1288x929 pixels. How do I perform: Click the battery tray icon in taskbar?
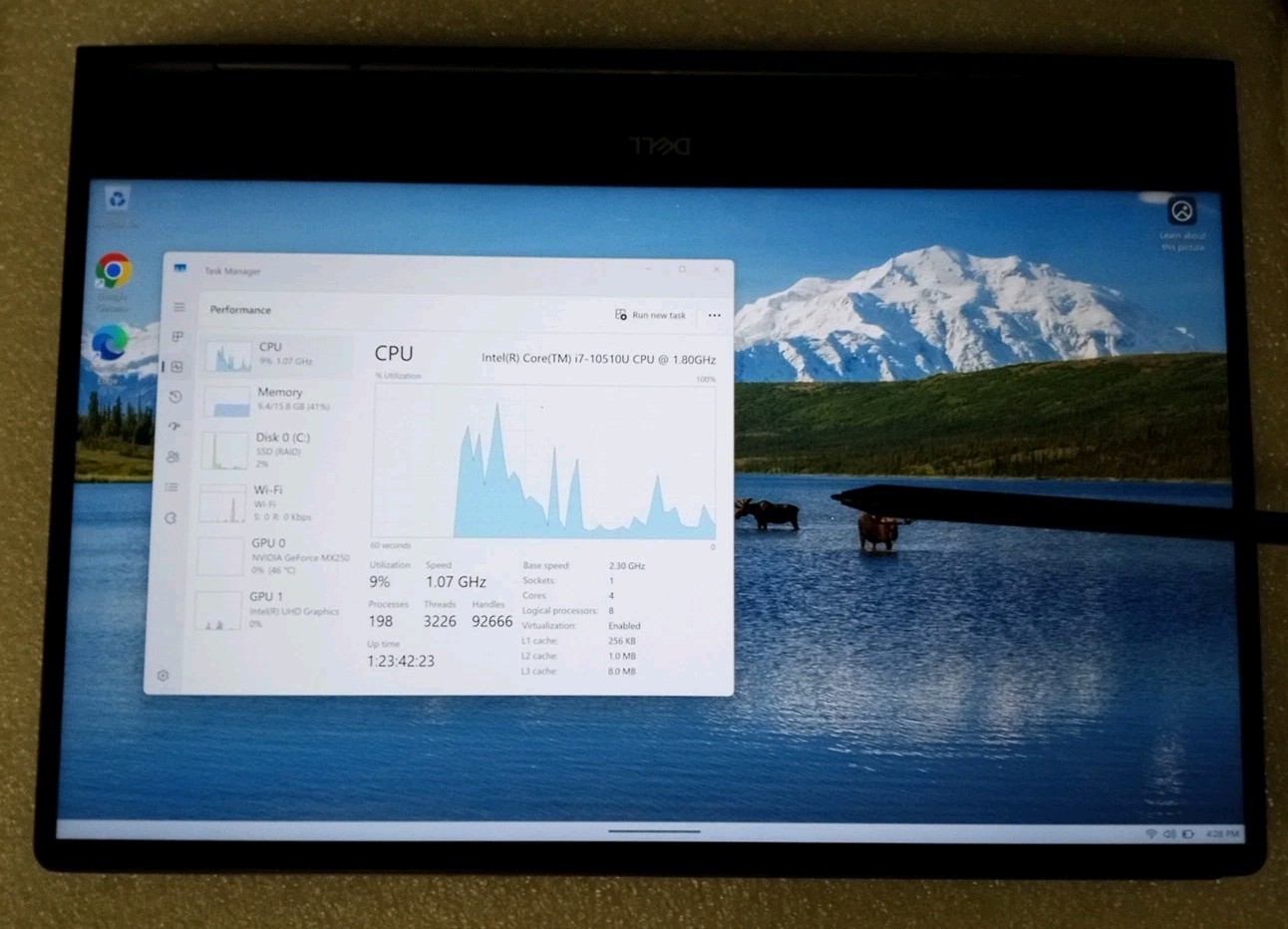(1187, 833)
